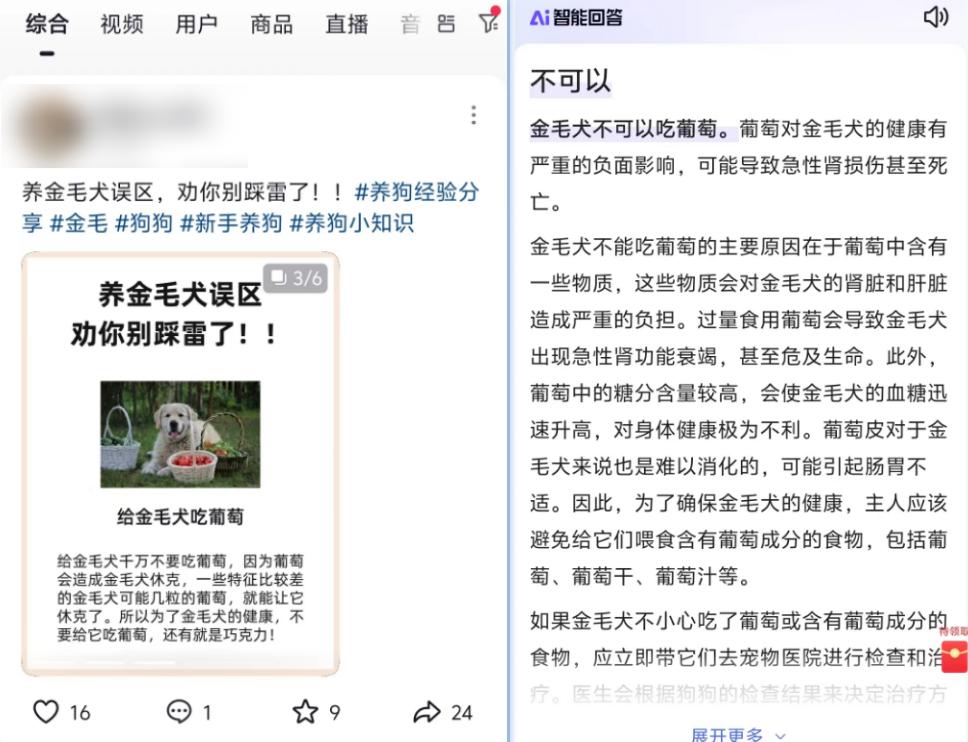968x742 pixels.
Task: Tap the red envelope reward icon
Action: pos(954,656)
